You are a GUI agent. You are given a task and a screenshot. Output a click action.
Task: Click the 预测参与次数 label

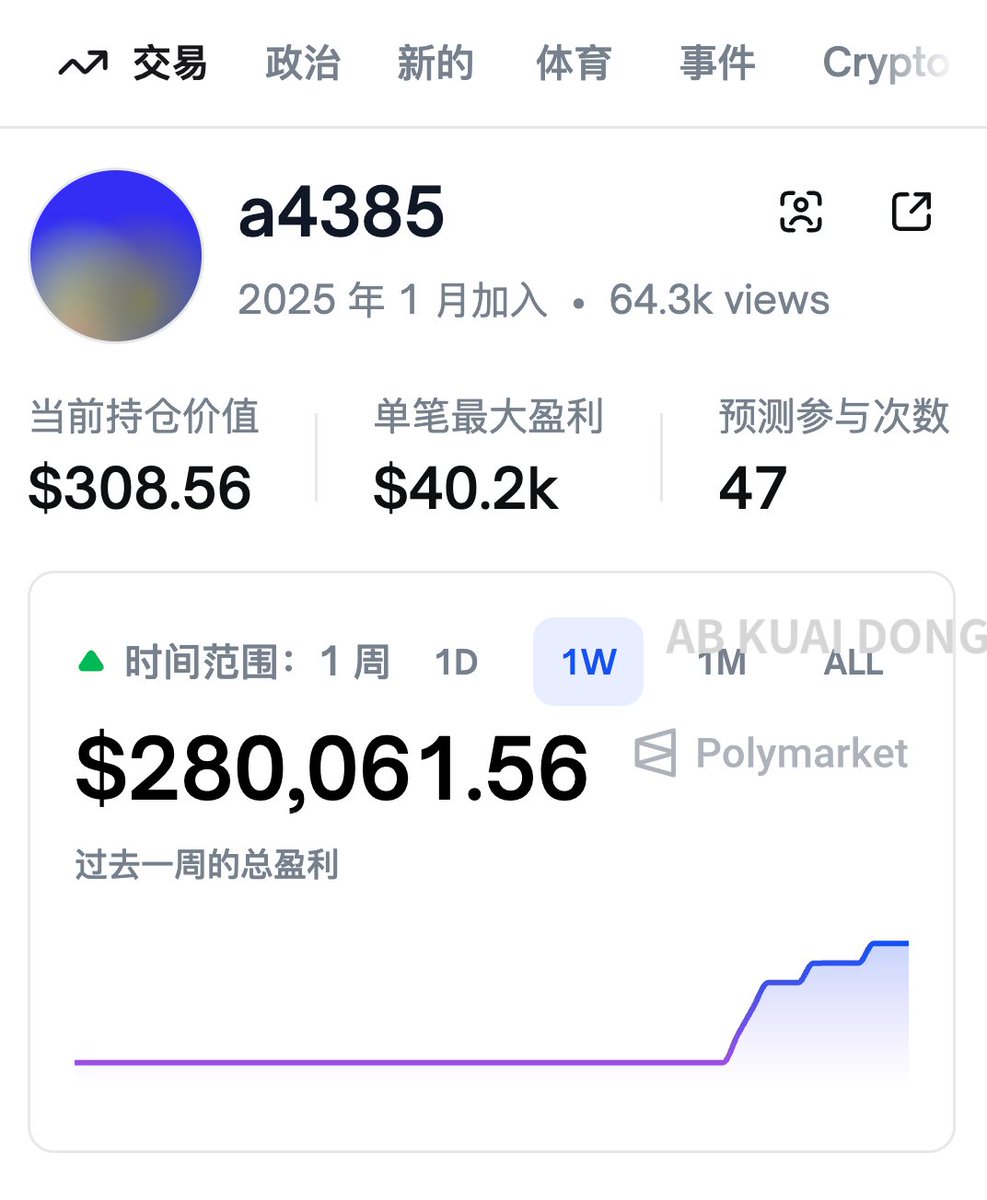834,417
